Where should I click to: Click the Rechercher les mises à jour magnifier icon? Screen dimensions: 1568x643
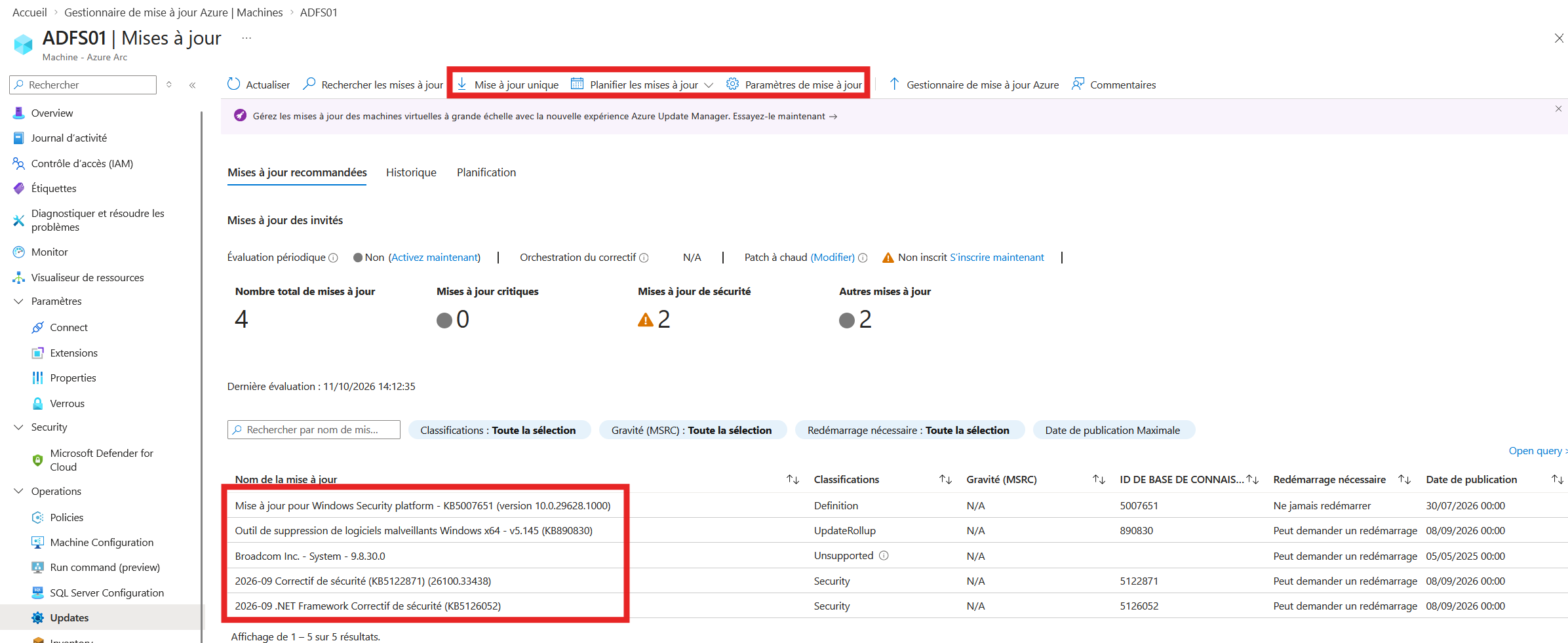pyautogui.click(x=309, y=84)
